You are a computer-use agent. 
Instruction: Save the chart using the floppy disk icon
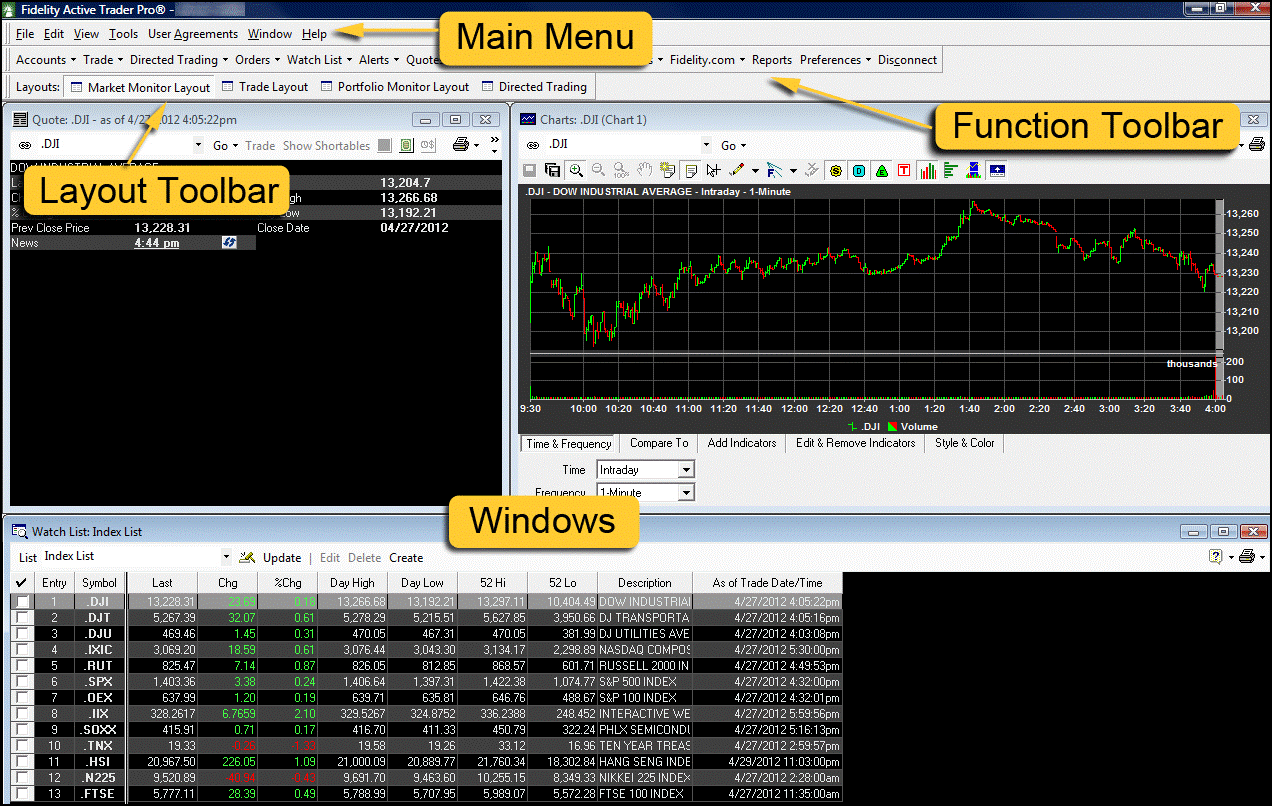(x=530, y=171)
